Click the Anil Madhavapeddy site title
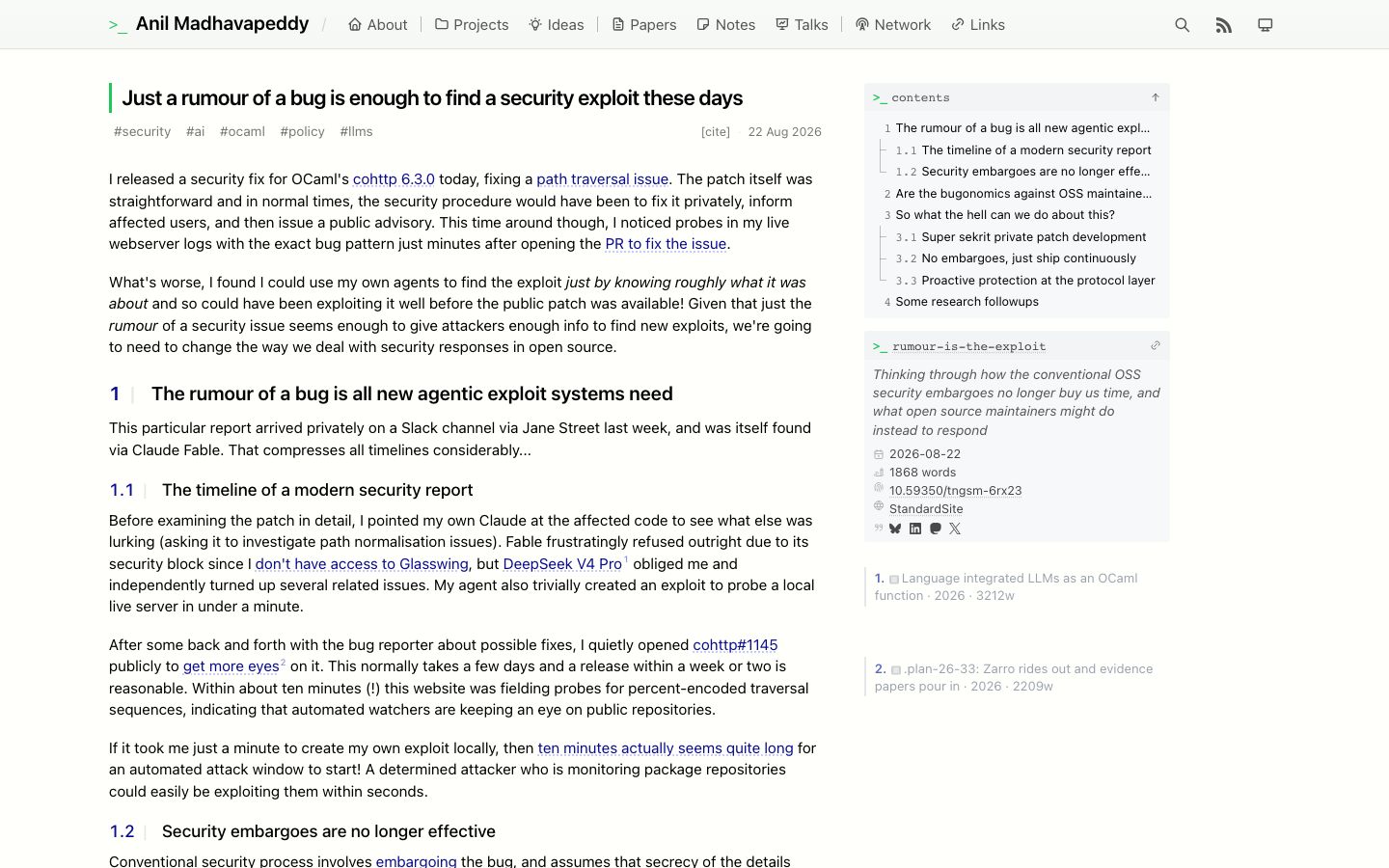This screenshot has width=1389, height=868. point(222,24)
